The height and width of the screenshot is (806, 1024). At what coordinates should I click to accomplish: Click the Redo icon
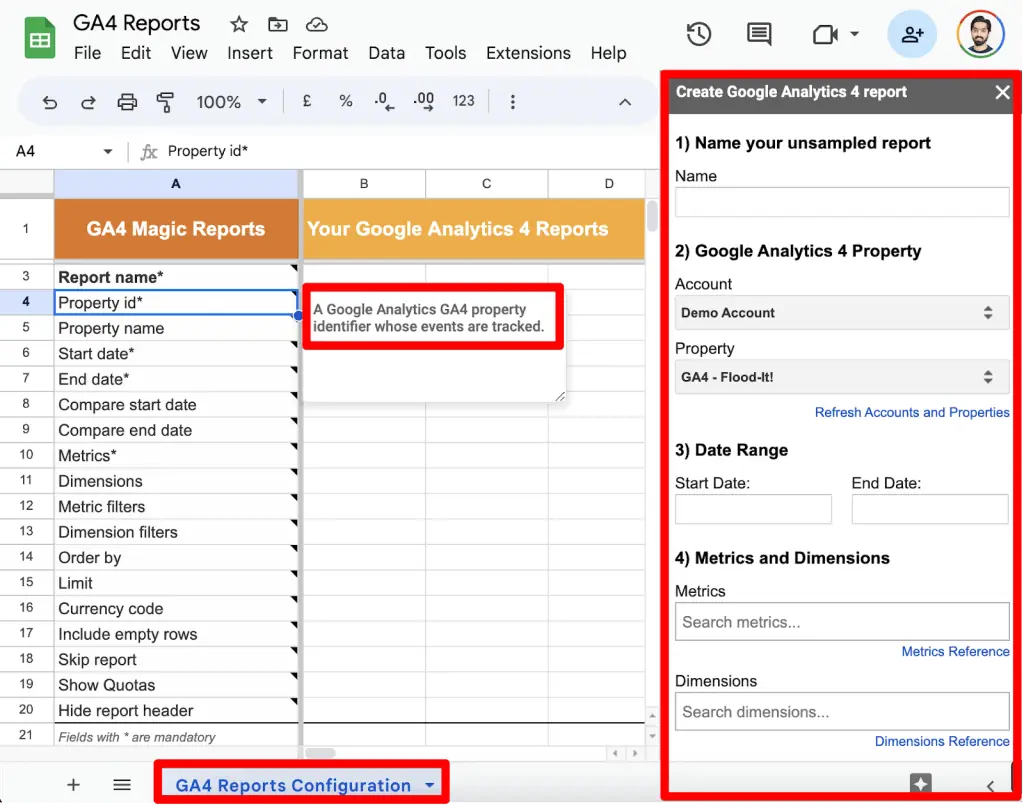(89, 101)
